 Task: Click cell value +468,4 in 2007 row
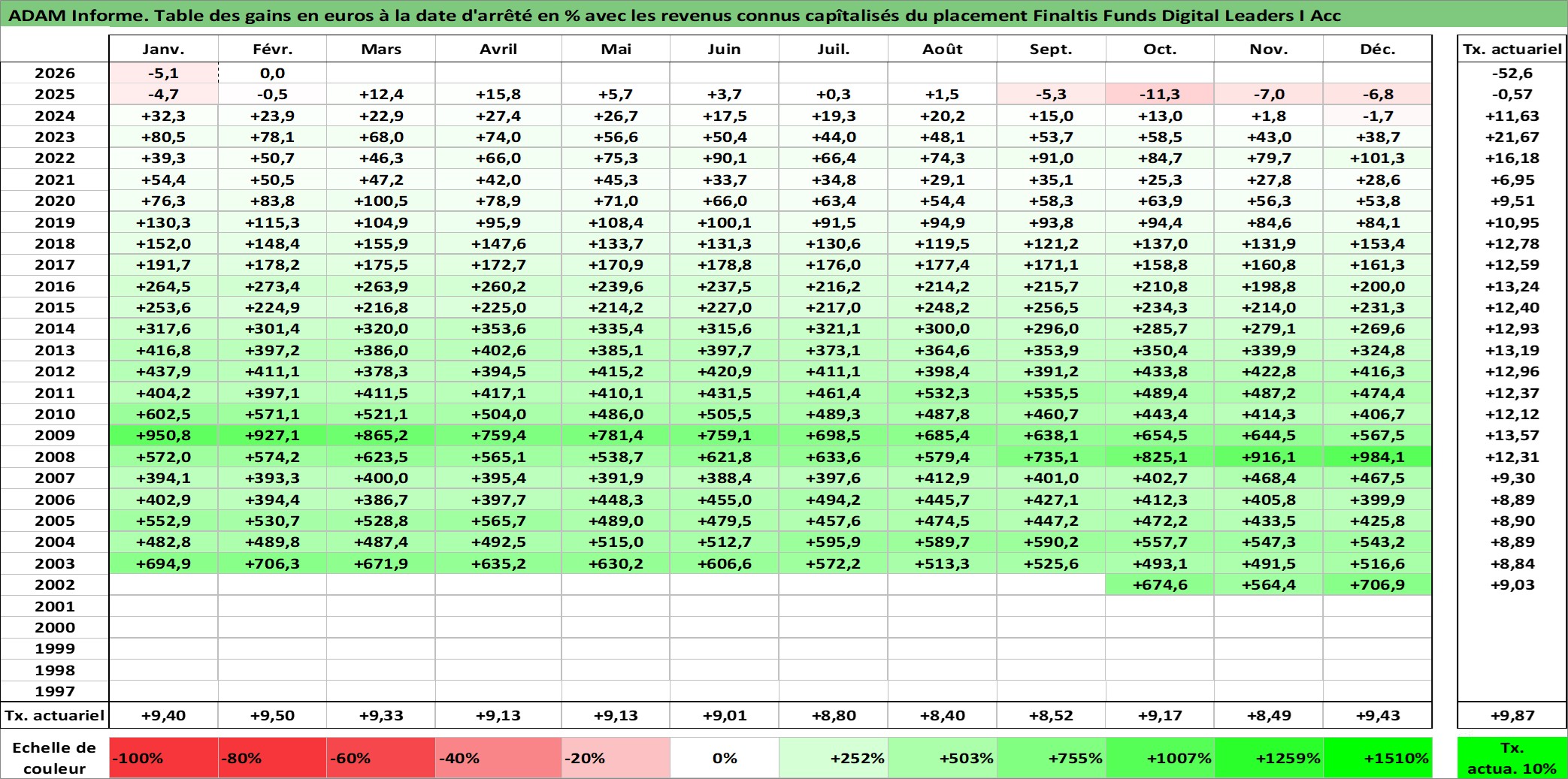point(1268,478)
